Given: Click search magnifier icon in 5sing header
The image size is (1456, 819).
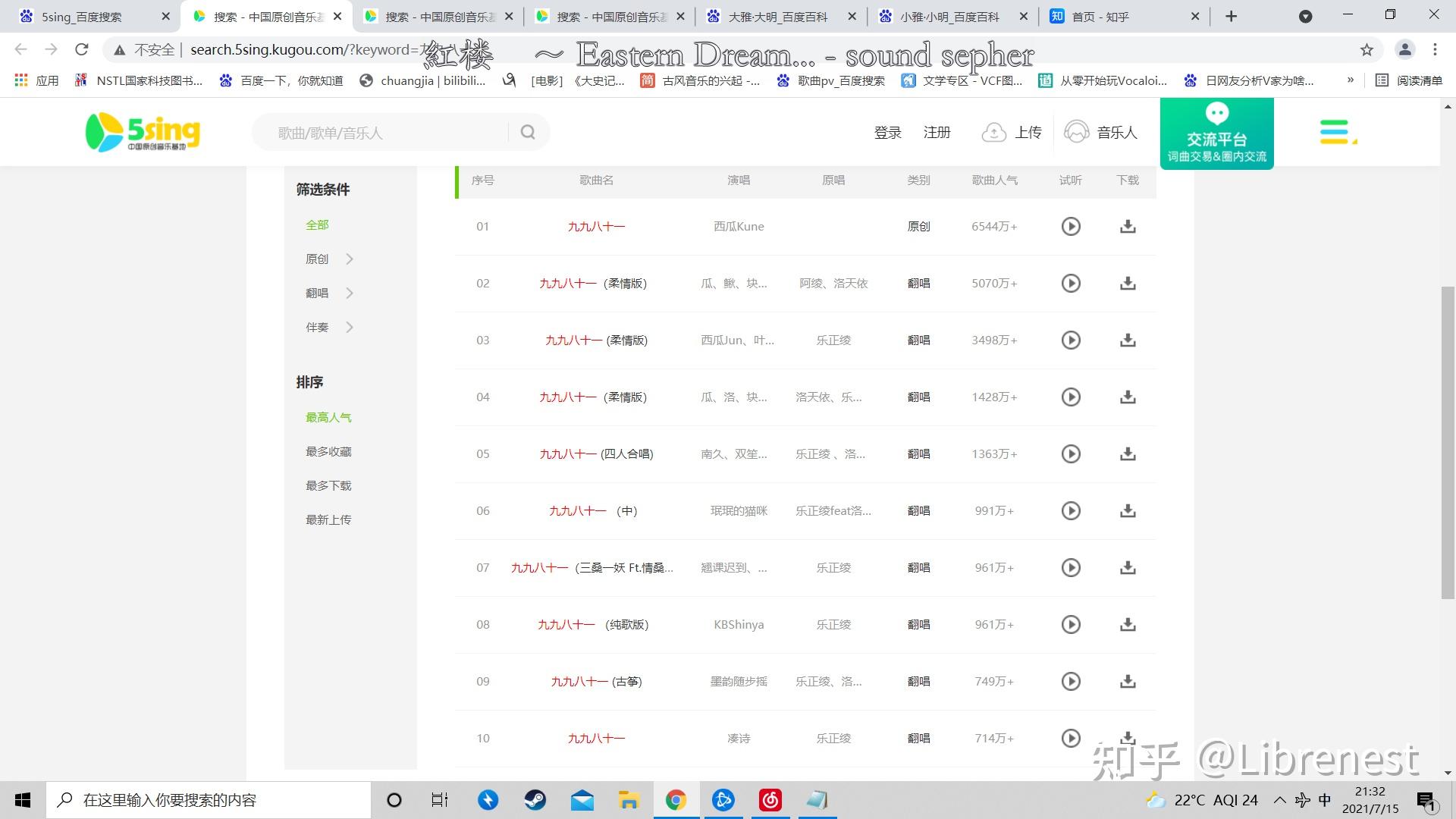Looking at the screenshot, I should pos(528,132).
